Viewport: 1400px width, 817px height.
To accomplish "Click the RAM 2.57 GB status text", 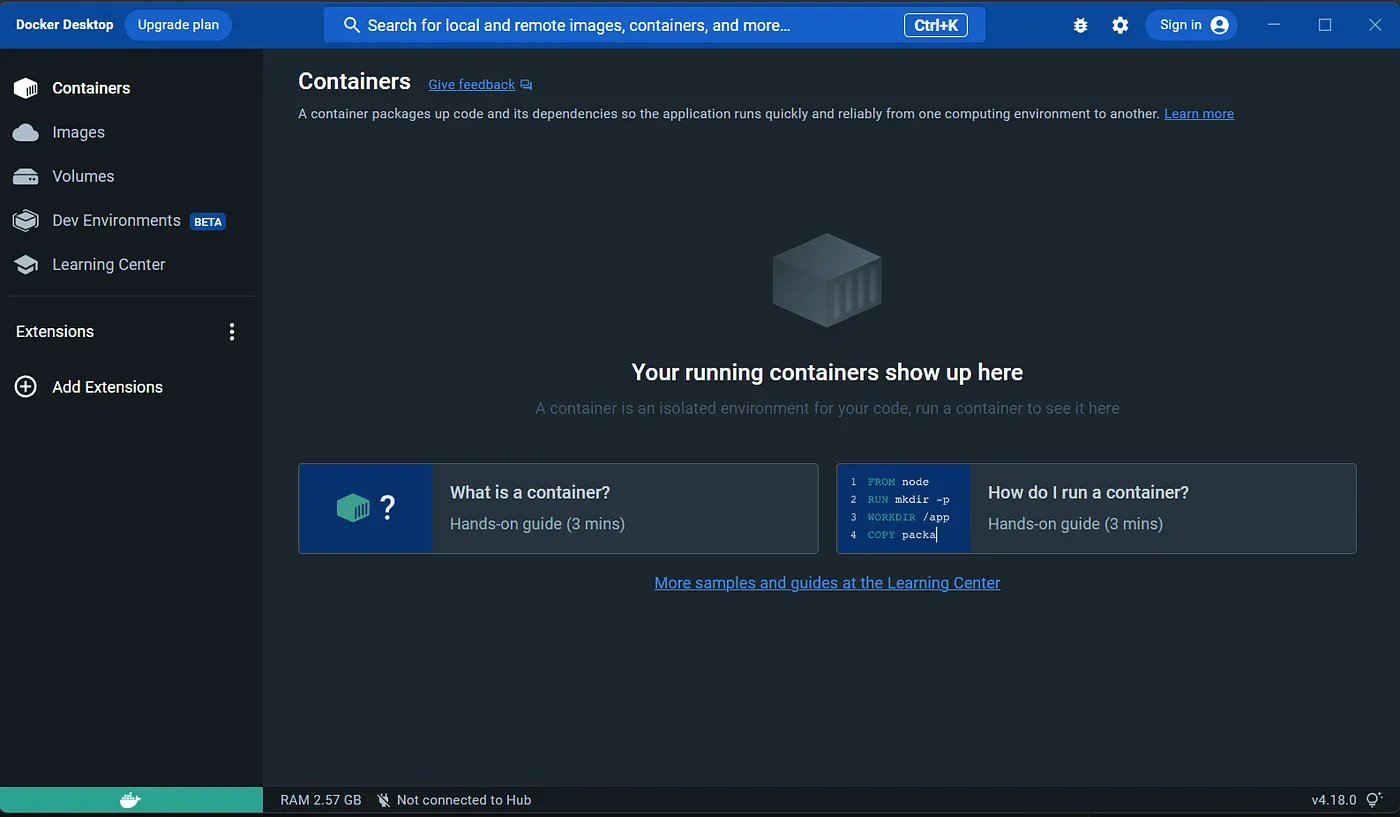I will point(321,800).
